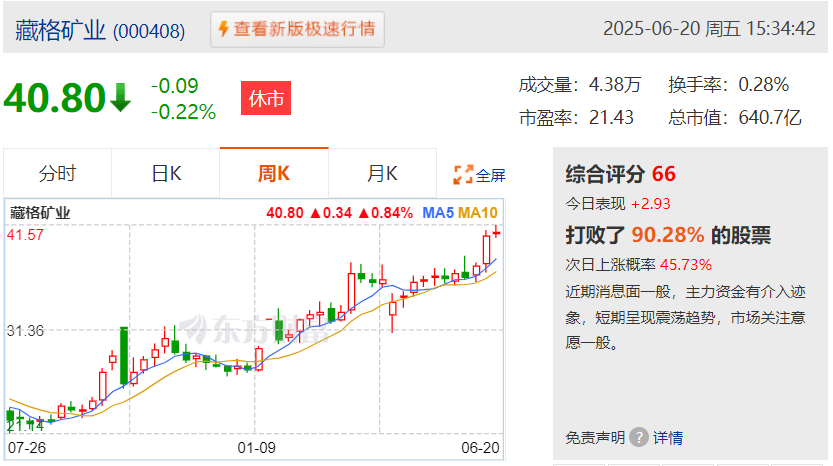This screenshot has width=833, height=466.
Task: Click the chart start date 07-26
Action: pyautogui.click(x=27, y=448)
